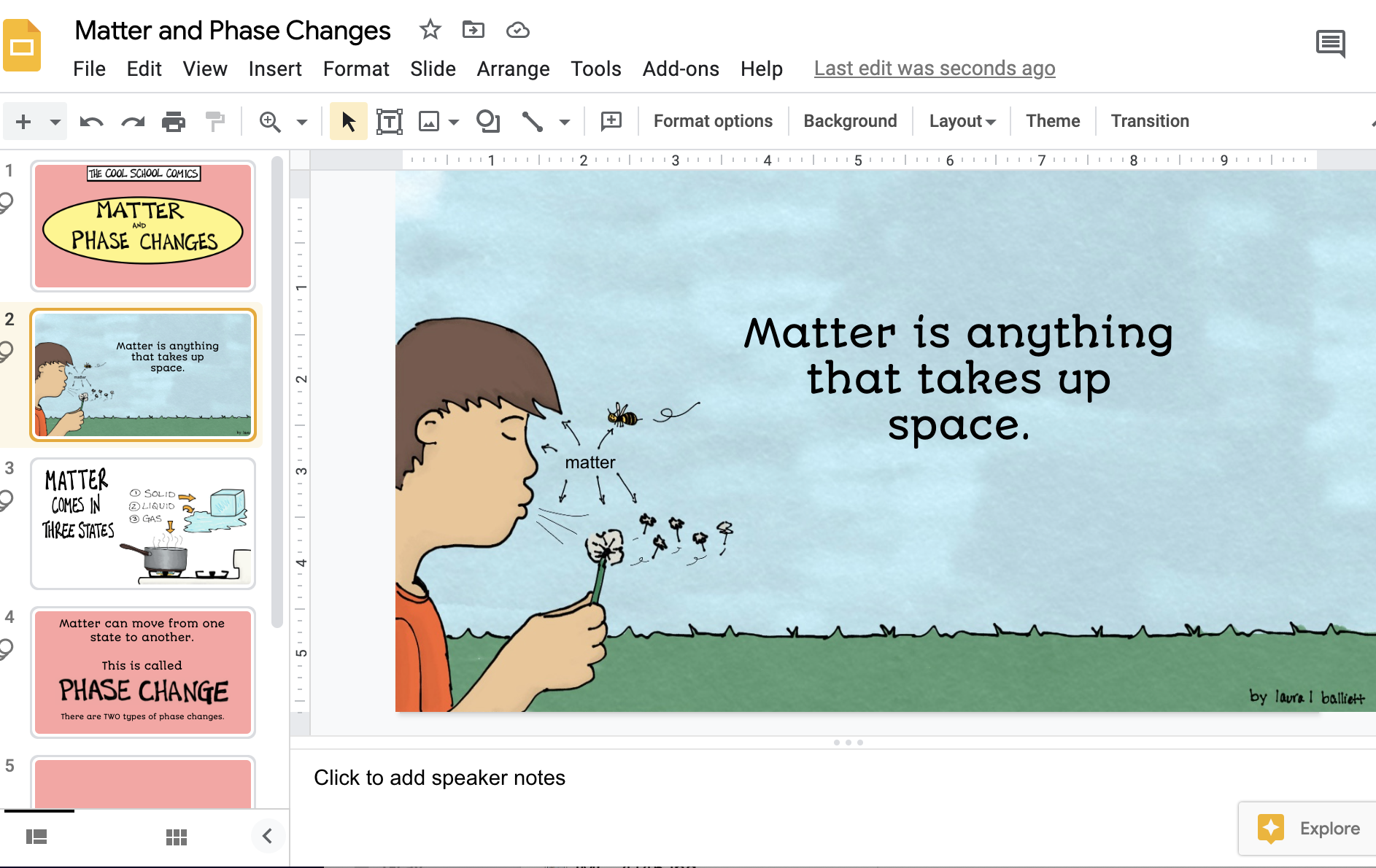Viewport: 1376px width, 868px height.
Task: Collapse the slide panel with chevron
Action: pos(267,836)
